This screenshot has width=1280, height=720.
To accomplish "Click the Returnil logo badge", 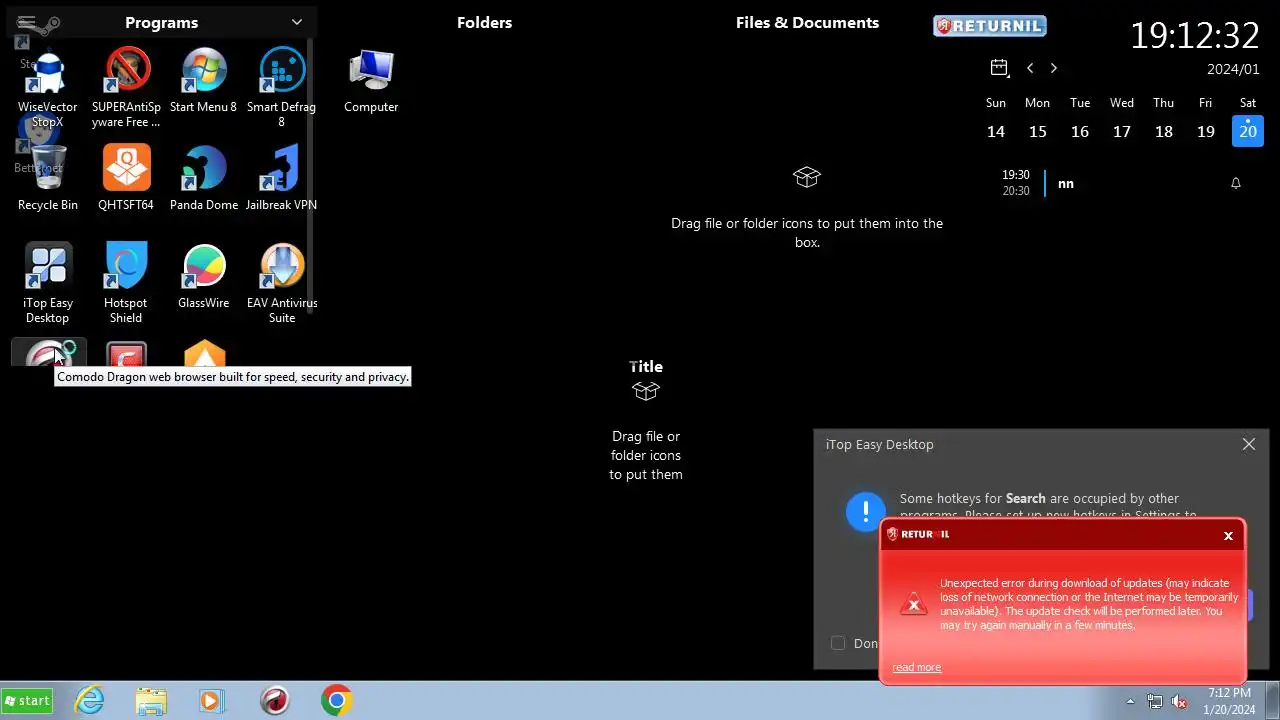I will (990, 26).
